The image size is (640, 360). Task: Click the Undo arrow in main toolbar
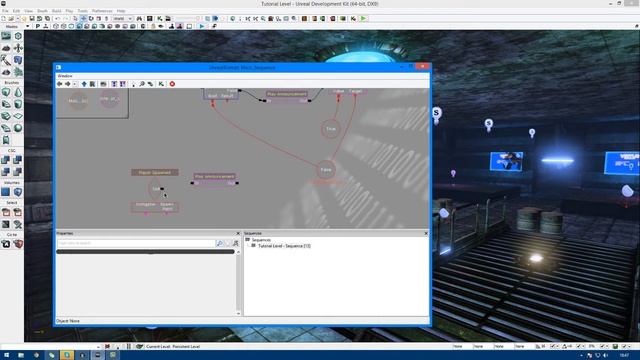tap(58, 18)
